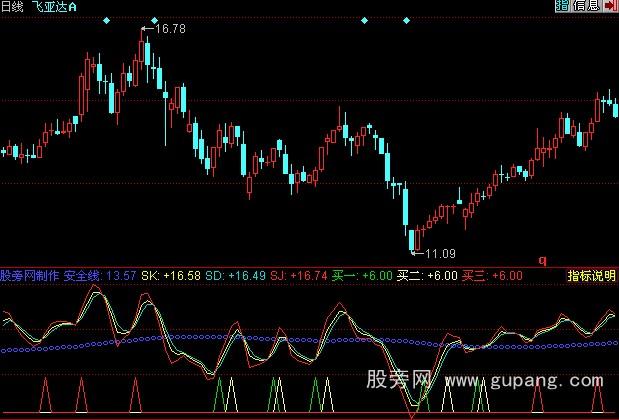
Task: Select the SD indicator value label
Action: [x=227, y=275]
